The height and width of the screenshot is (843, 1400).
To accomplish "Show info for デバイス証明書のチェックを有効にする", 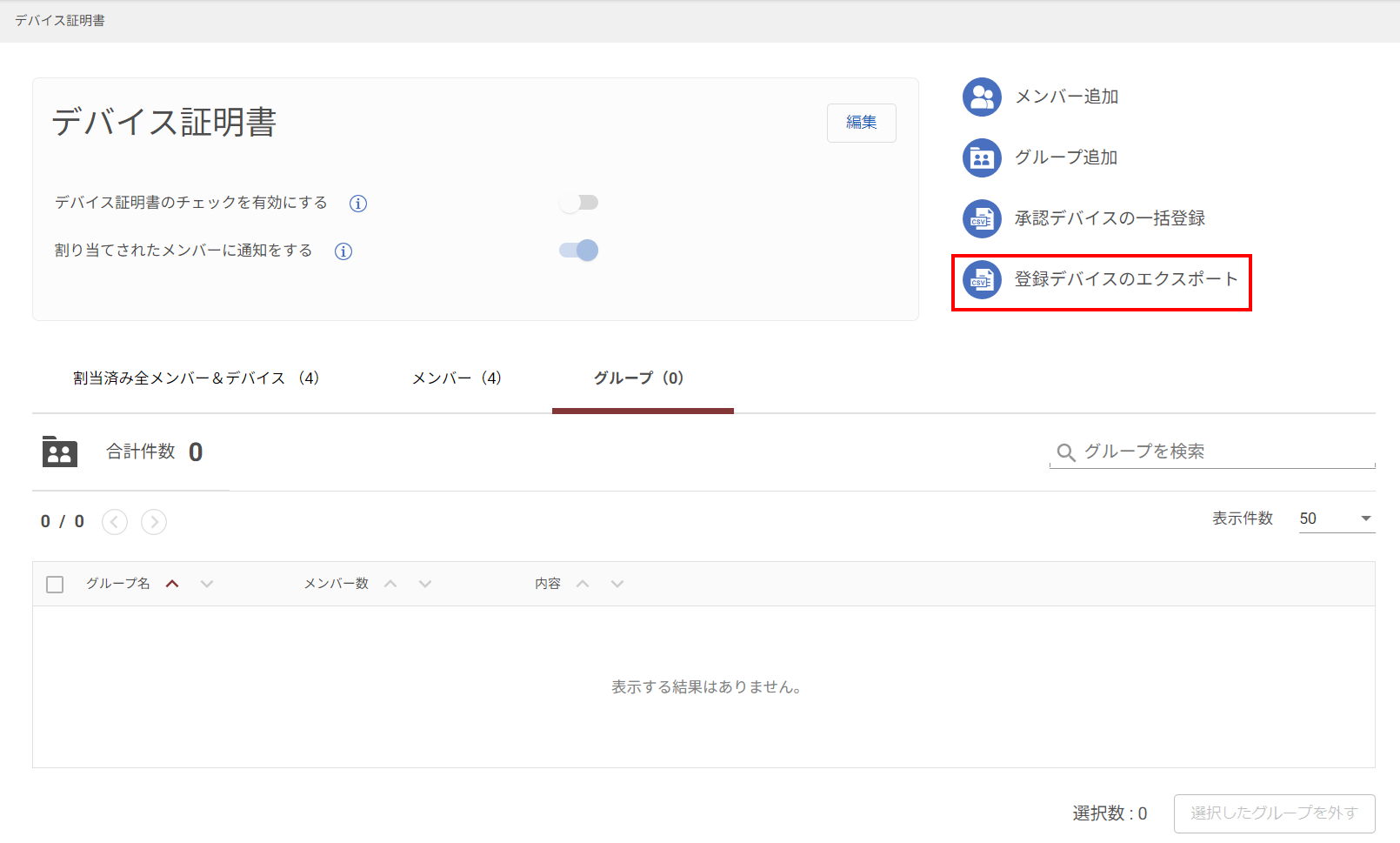I will (357, 204).
